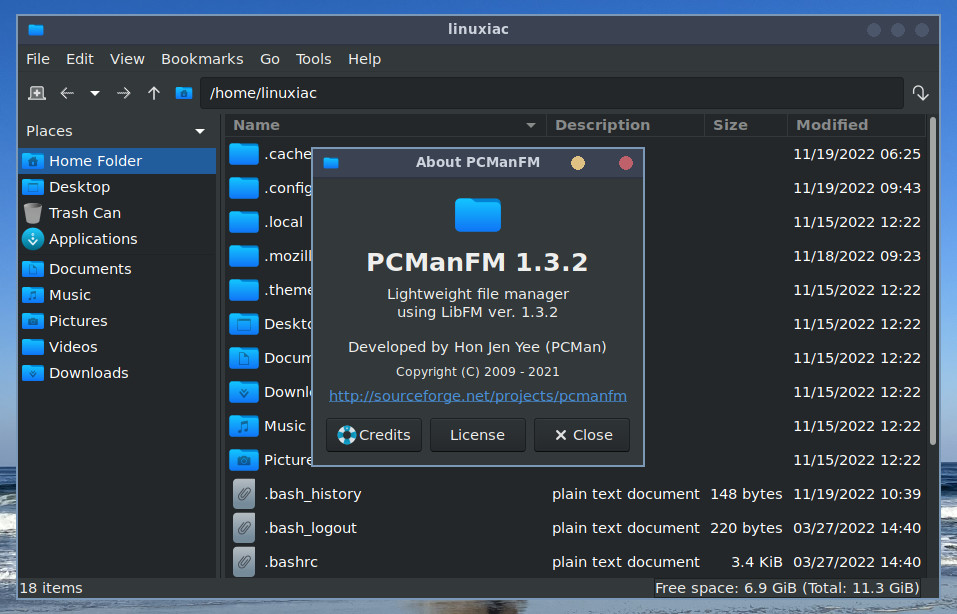957x614 pixels.
Task: Open the Go menu
Action: (270, 59)
